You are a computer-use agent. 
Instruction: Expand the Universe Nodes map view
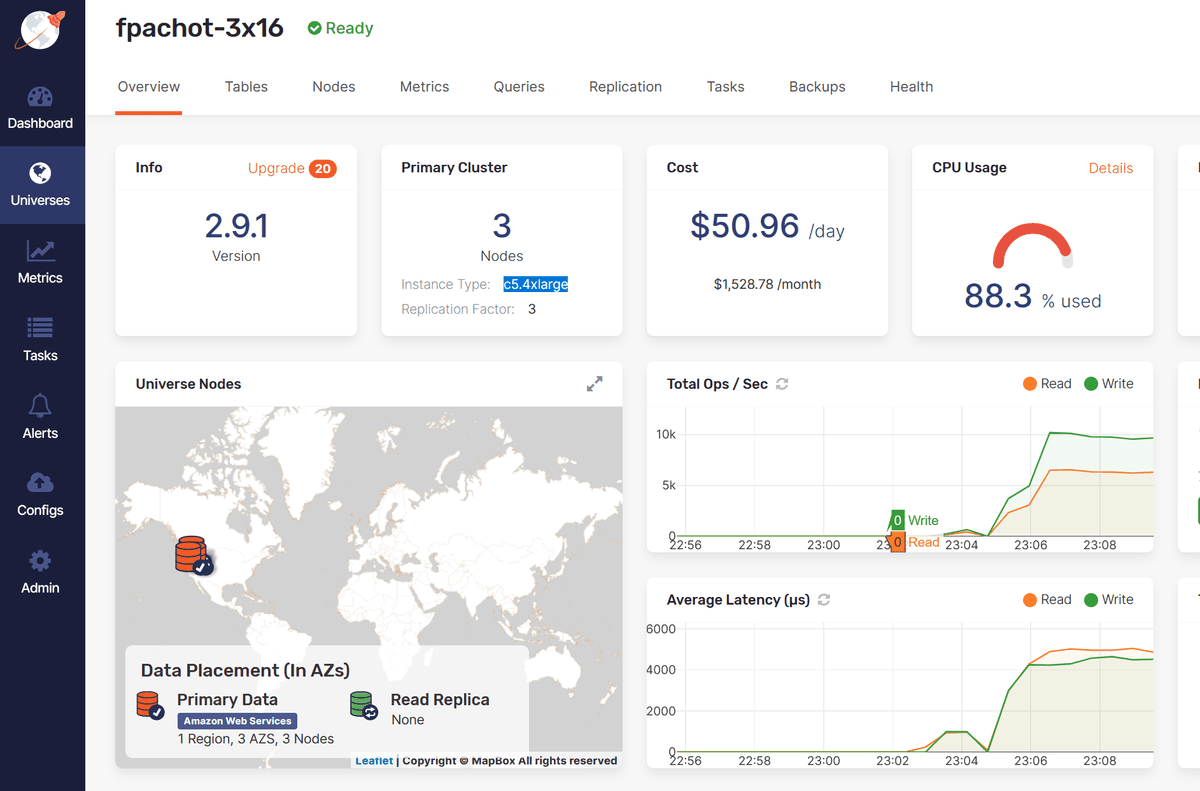[x=594, y=383]
